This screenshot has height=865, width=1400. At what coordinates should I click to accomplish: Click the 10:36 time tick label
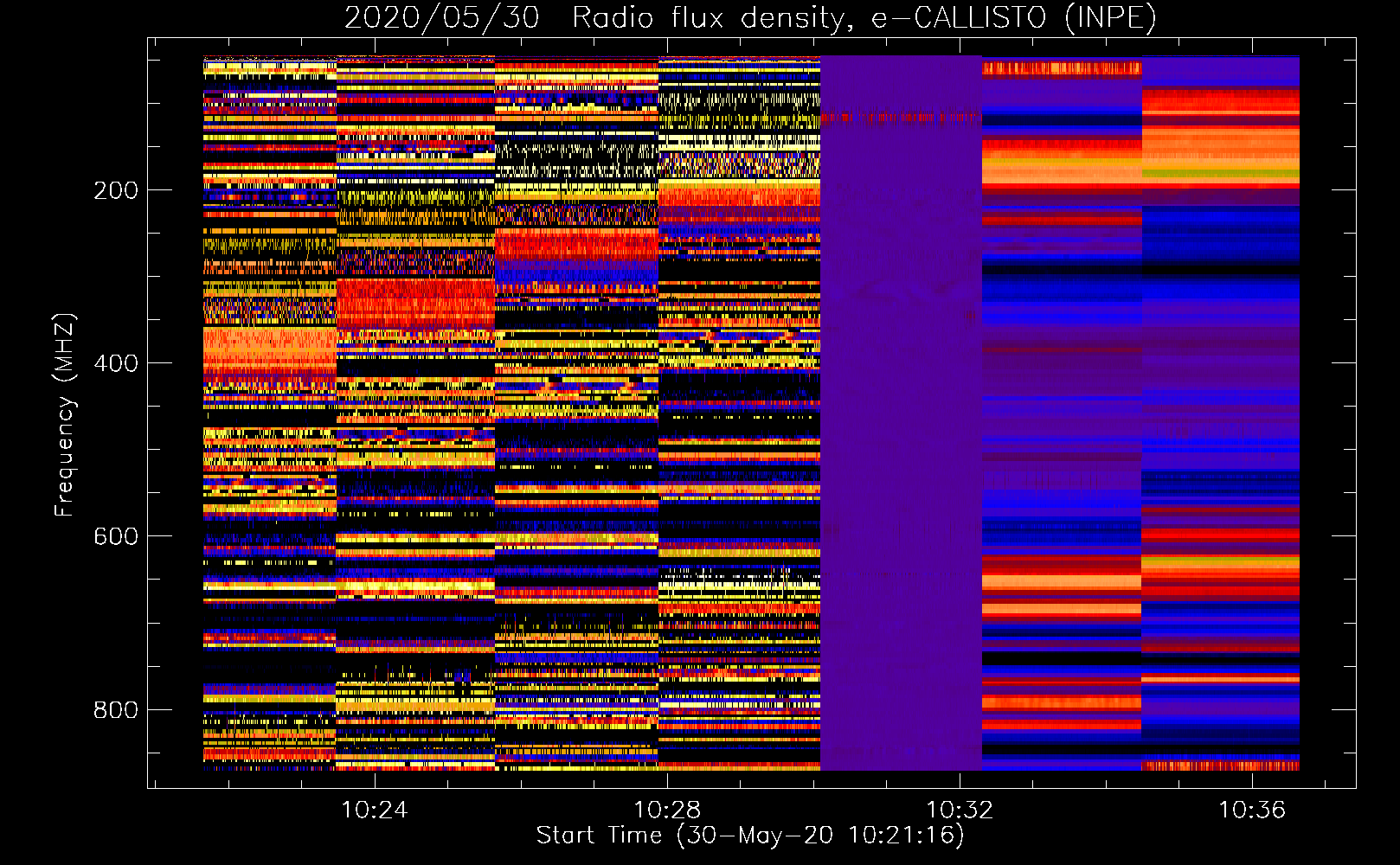tap(1252, 810)
